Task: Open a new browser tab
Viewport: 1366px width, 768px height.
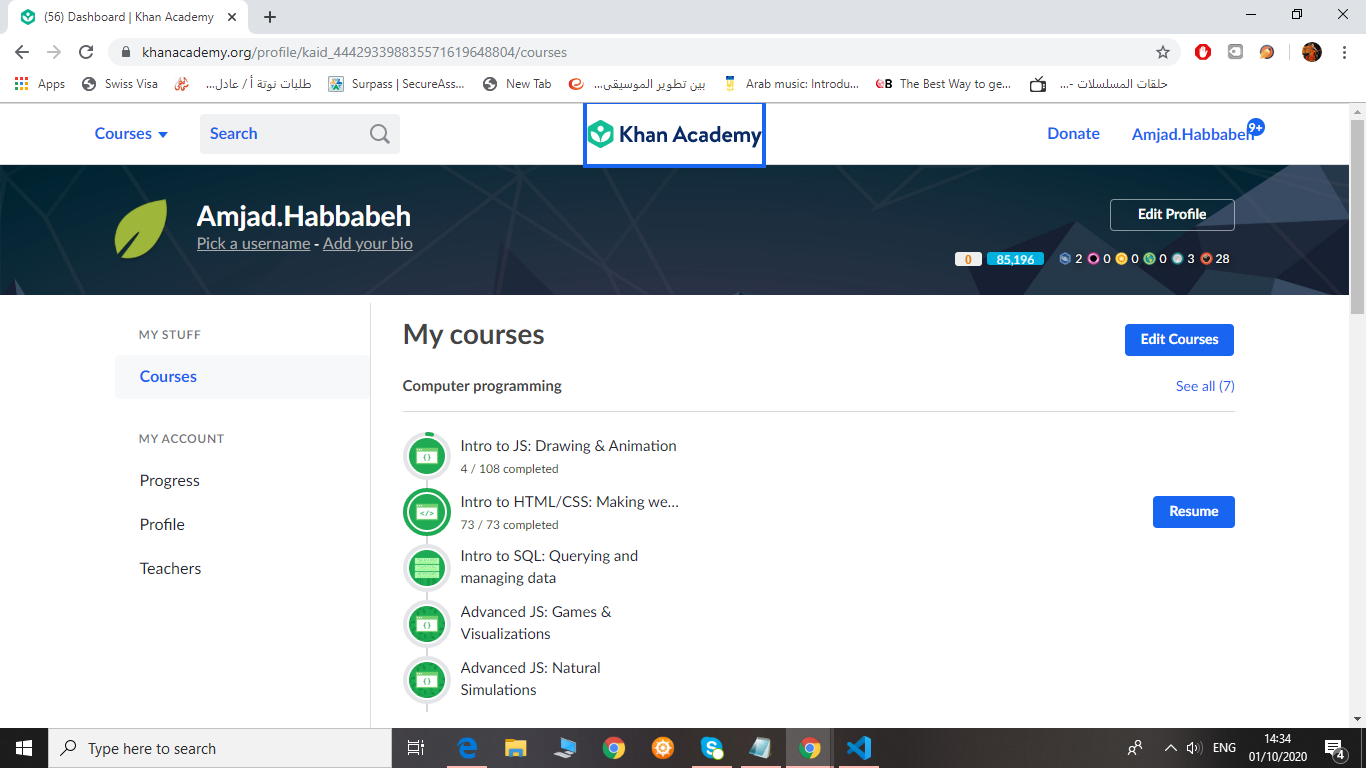Action: pyautogui.click(x=270, y=17)
